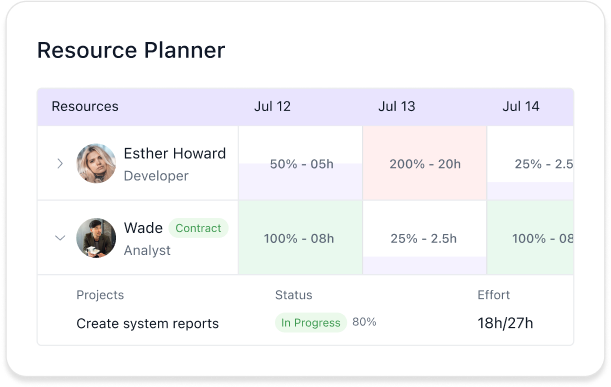Click the In Progress status badge

311,323
